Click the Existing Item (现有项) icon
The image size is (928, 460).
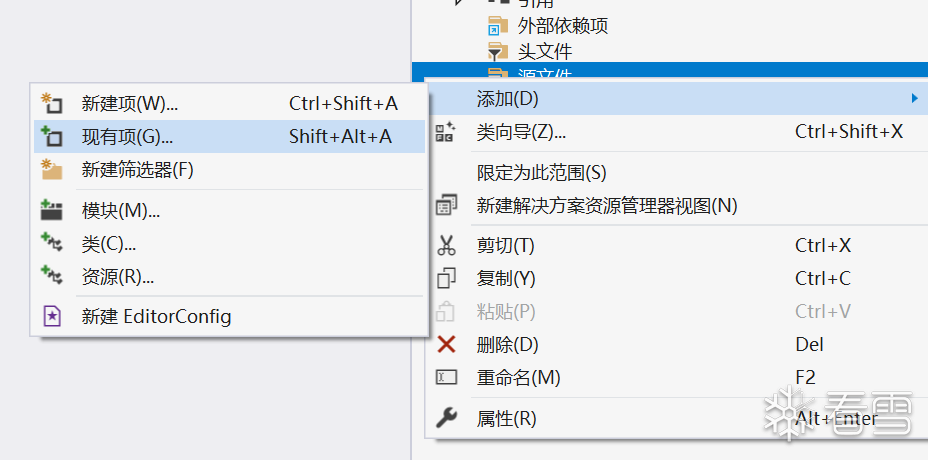(51, 136)
